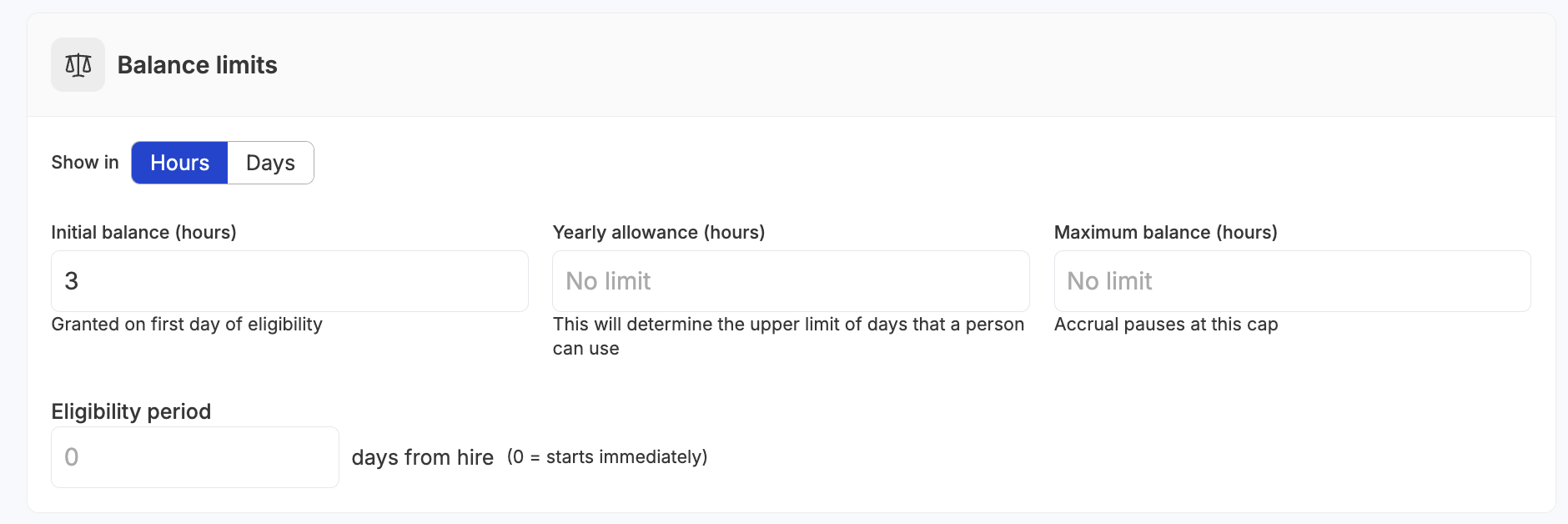This screenshot has height=524, width=1568.
Task: Click the upper limit of days description
Action: (x=788, y=335)
